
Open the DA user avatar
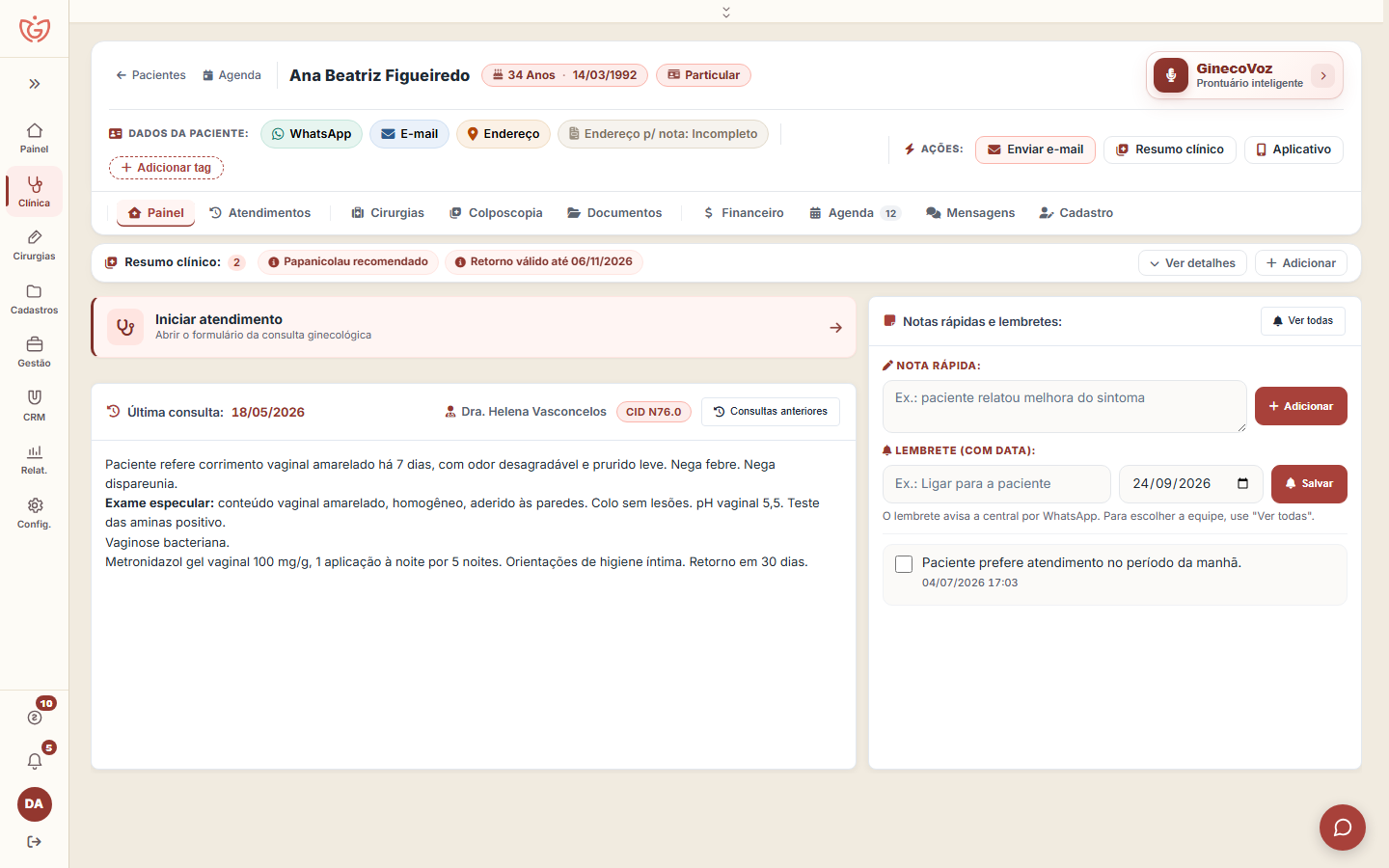(x=35, y=804)
